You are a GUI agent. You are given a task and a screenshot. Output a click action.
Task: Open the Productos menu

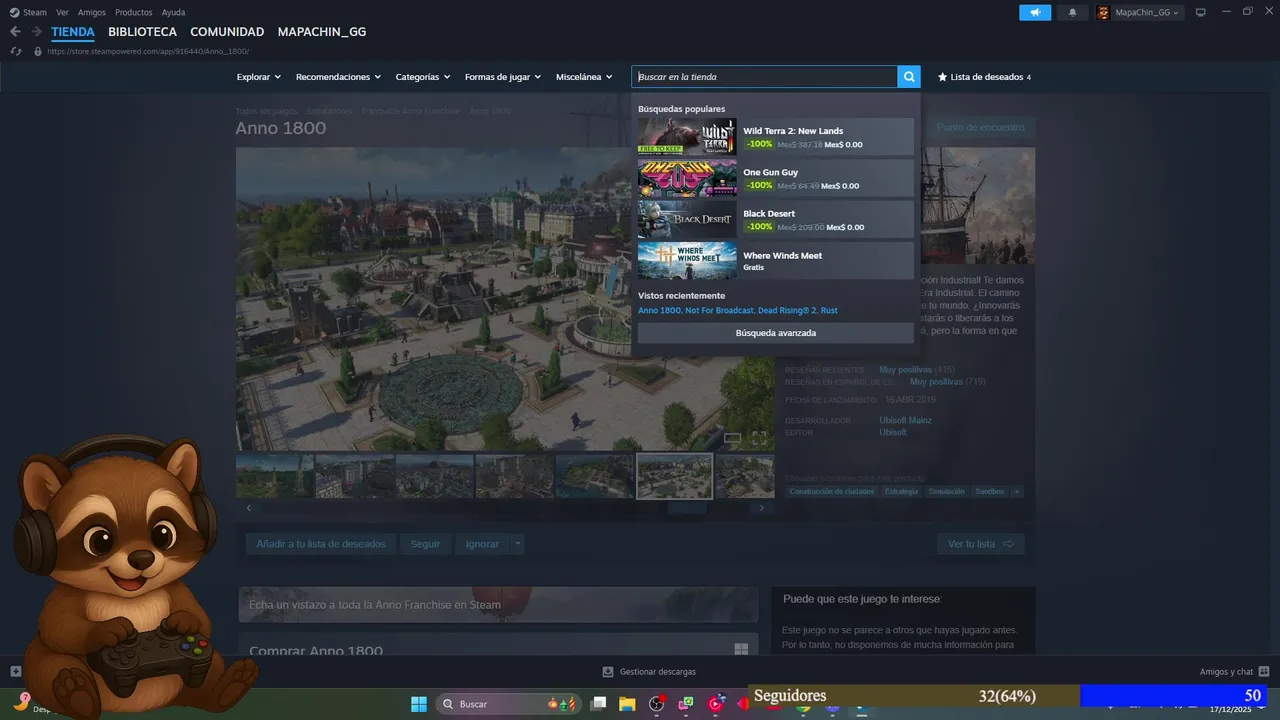coord(133,12)
